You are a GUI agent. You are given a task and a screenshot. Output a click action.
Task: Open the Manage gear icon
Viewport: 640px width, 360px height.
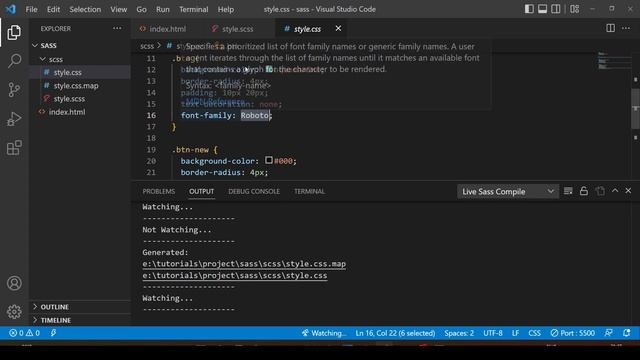tap(14, 311)
